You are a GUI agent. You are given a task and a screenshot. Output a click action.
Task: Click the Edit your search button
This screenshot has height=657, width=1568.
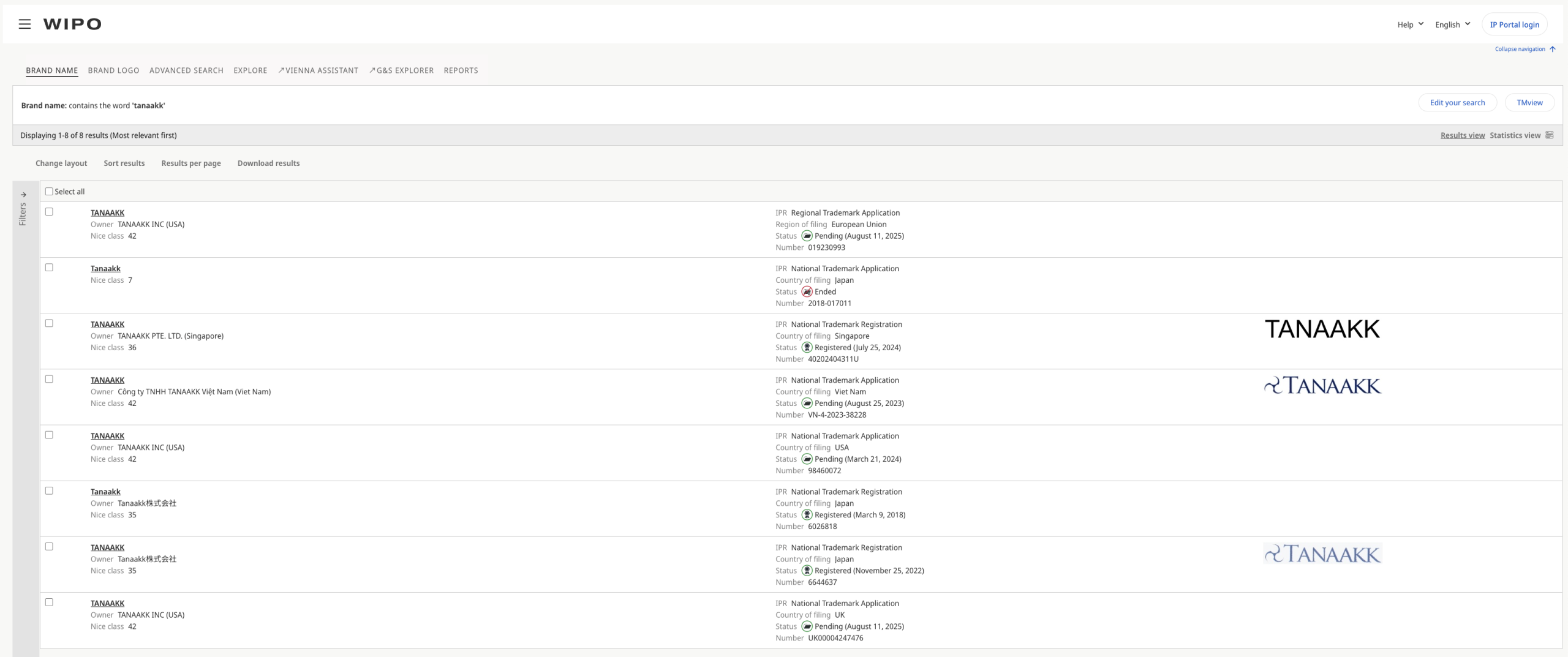(x=1457, y=102)
